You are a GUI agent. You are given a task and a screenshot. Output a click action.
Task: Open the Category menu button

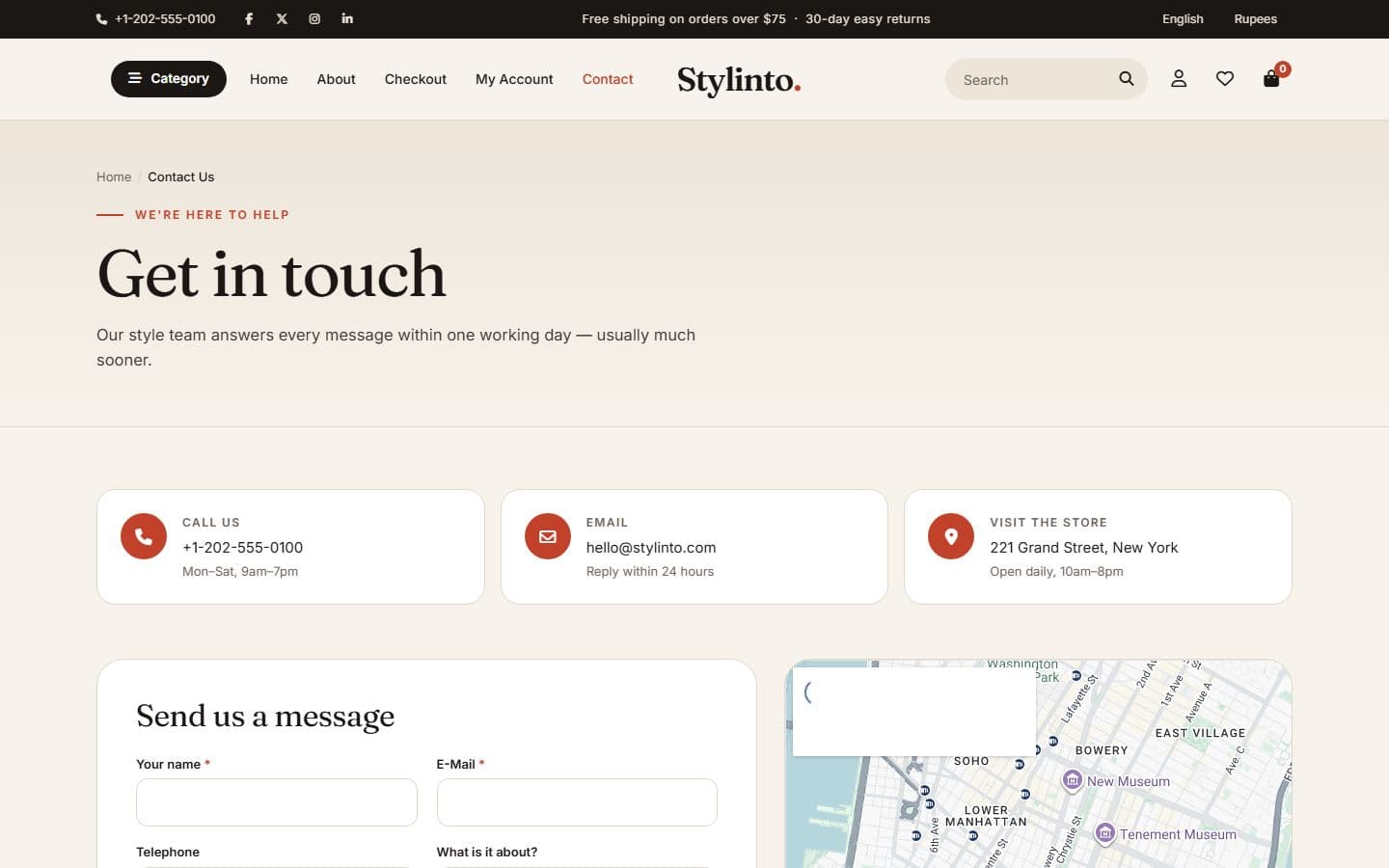pos(169,79)
